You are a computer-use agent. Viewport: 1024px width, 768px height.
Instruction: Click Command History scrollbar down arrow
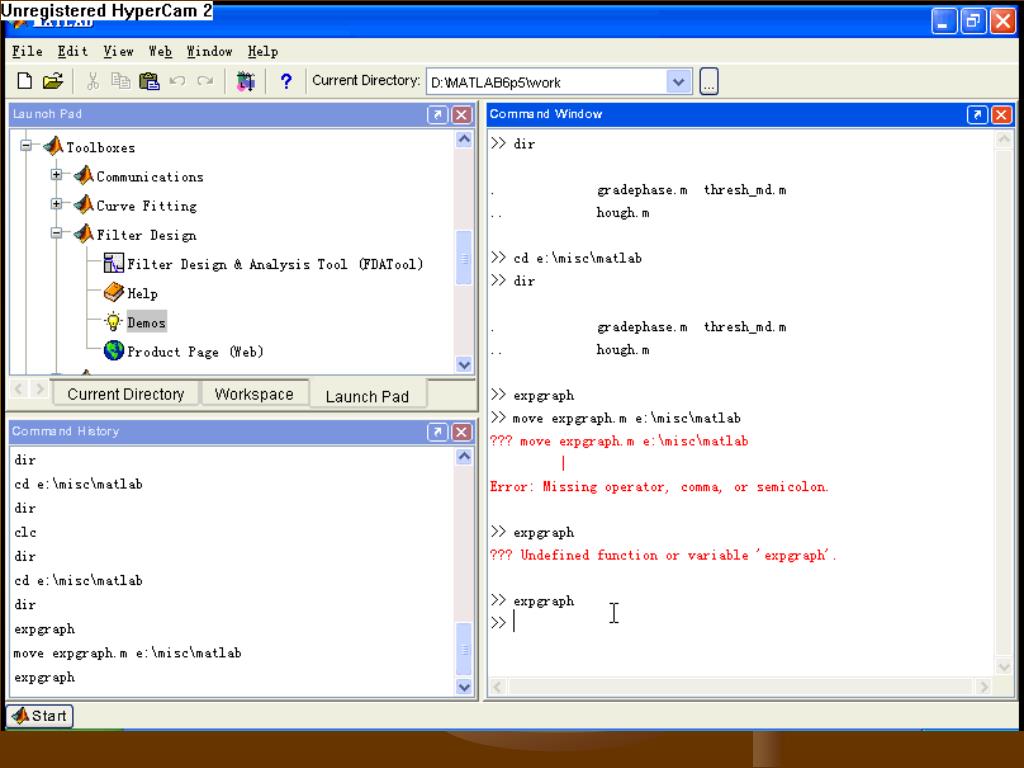(x=464, y=686)
